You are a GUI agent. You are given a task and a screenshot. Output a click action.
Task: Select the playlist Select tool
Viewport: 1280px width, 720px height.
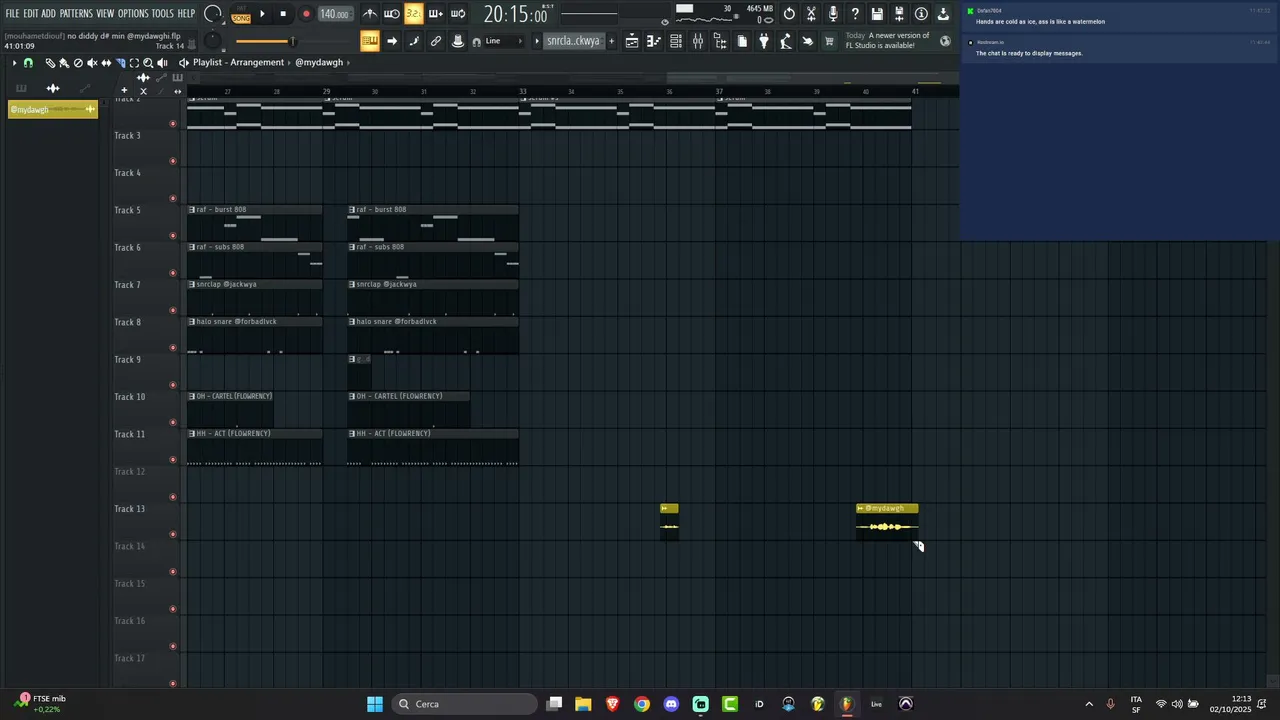(x=134, y=63)
